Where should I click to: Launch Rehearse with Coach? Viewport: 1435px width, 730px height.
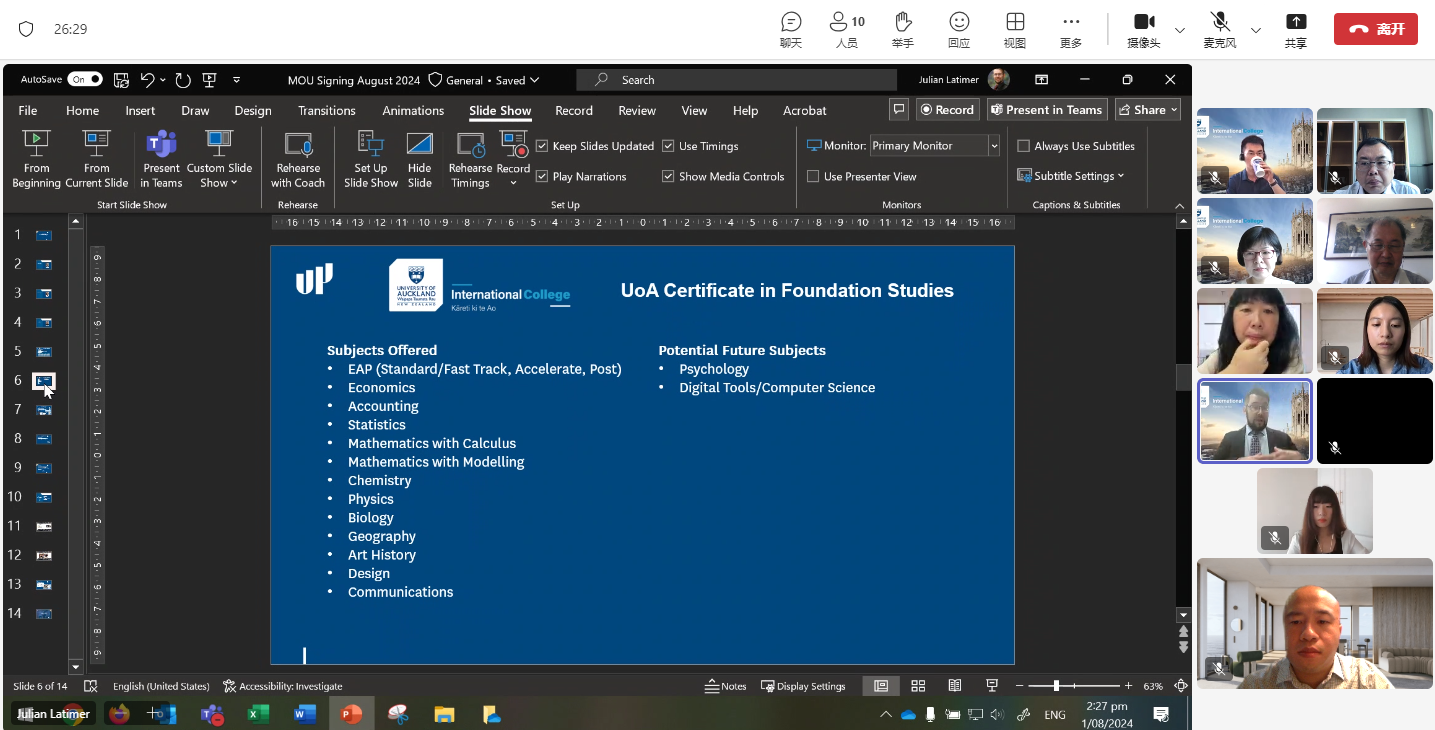[298, 159]
